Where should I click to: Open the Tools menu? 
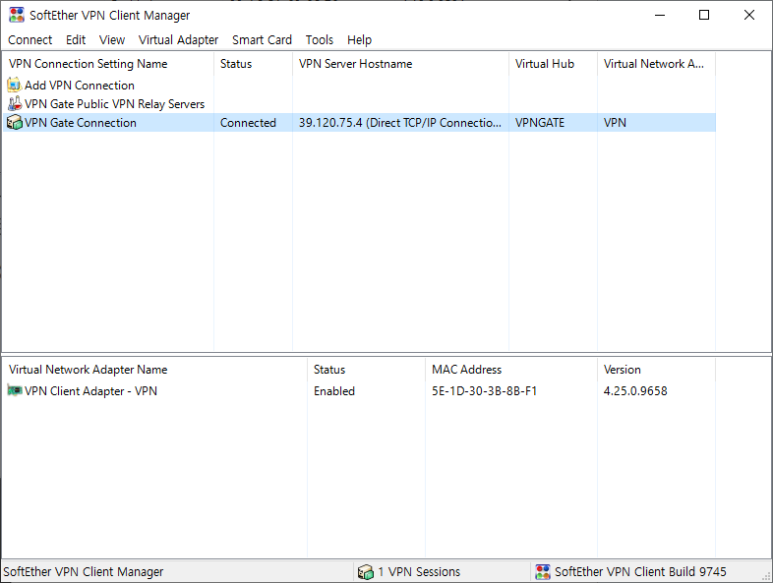pos(319,40)
